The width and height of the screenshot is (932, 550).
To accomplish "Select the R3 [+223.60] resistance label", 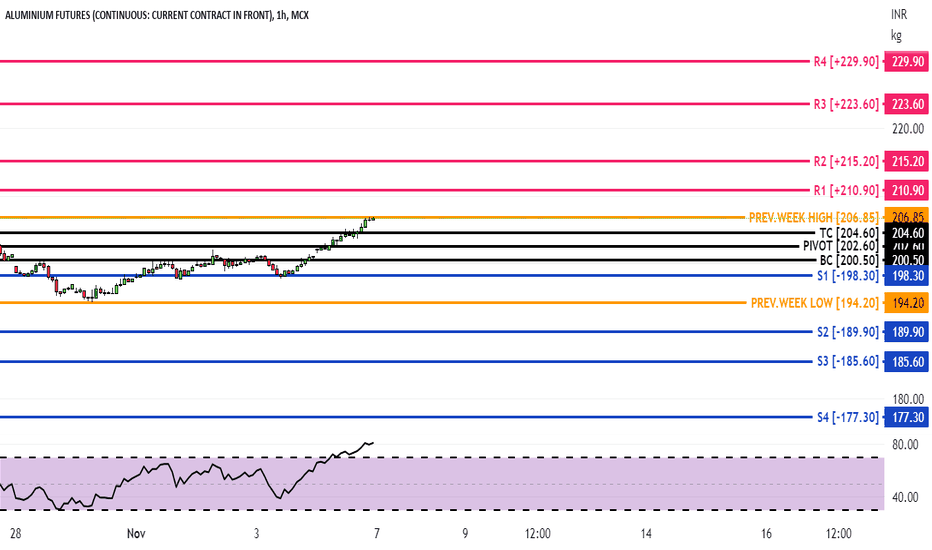I will click(846, 104).
